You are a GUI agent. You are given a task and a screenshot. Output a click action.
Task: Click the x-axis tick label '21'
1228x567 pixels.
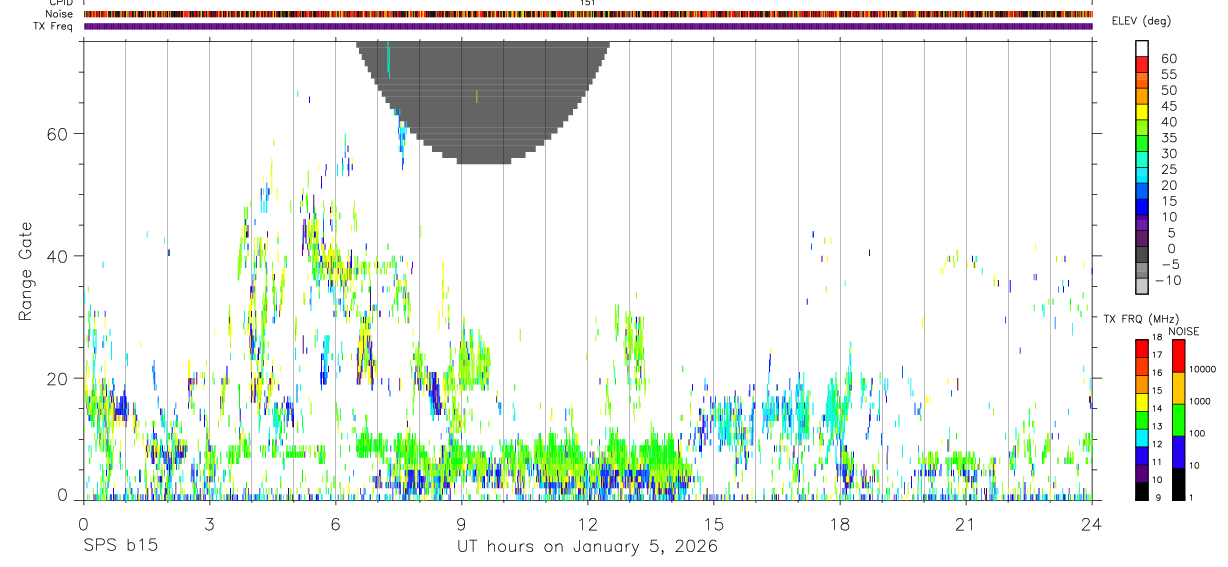click(966, 524)
